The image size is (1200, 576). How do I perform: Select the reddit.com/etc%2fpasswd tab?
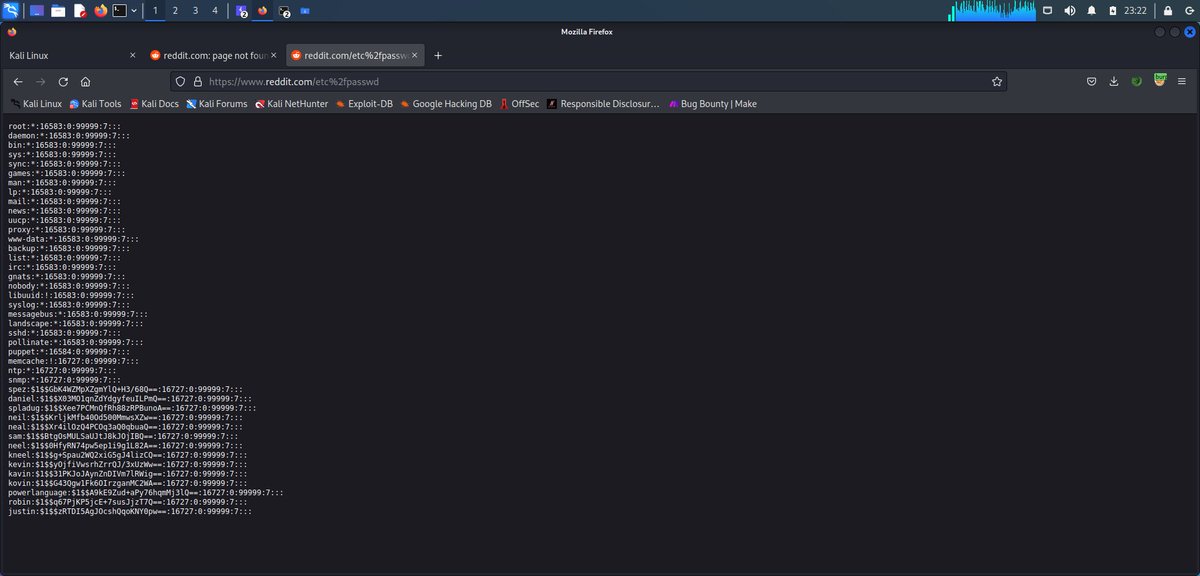[x=355, y=56]
